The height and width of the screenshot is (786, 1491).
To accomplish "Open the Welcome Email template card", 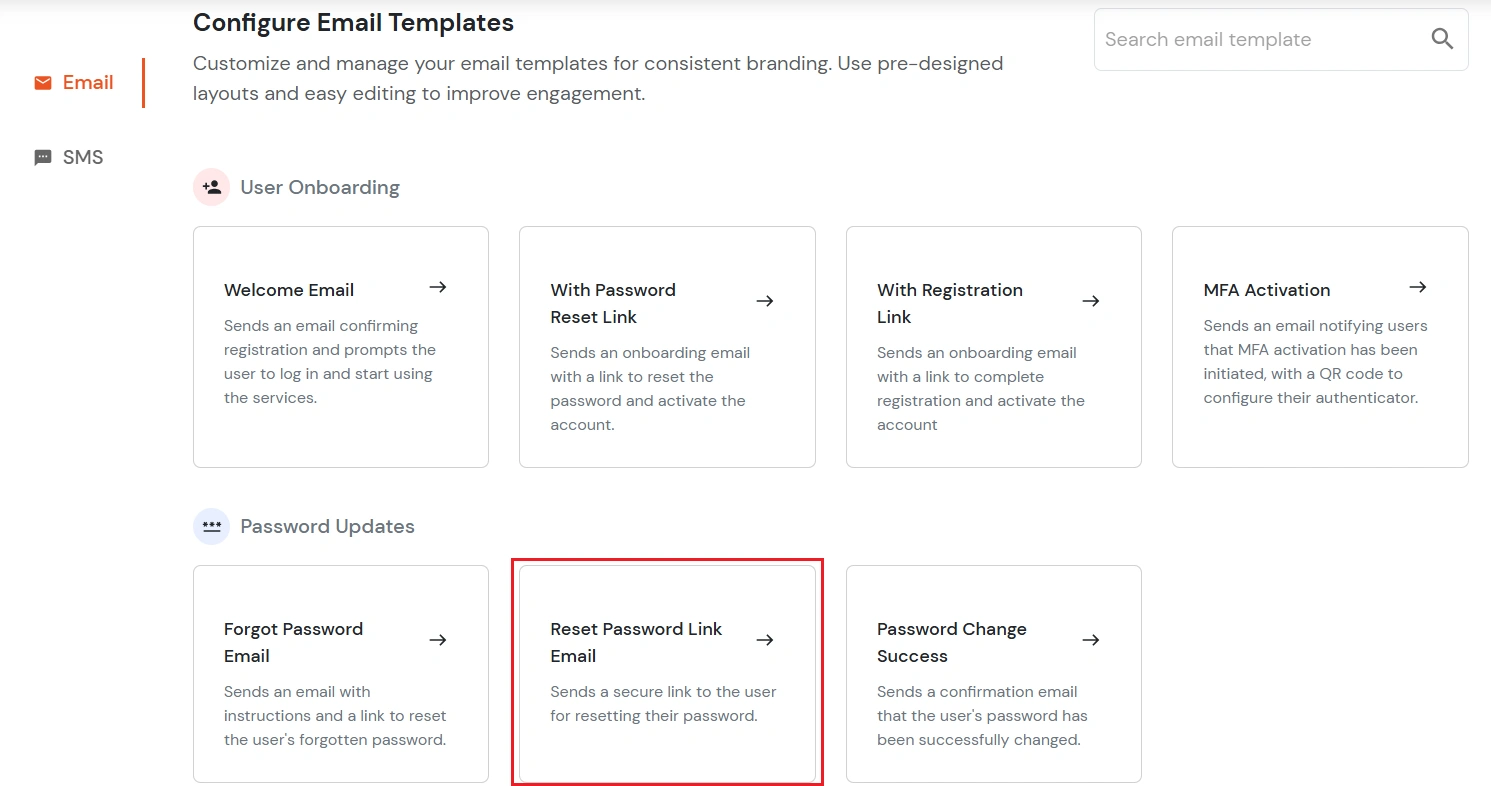I will click(340, 346).
